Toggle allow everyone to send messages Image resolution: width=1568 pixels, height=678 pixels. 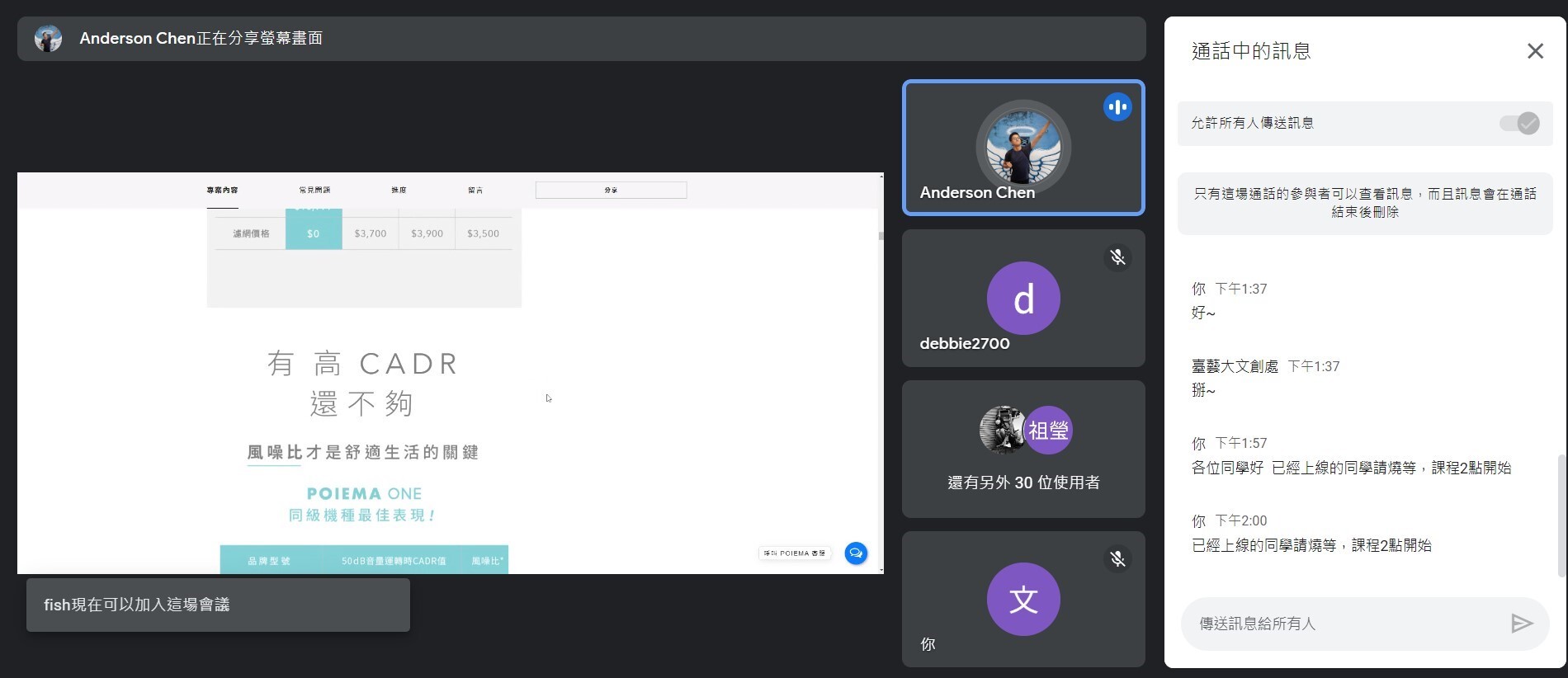tap(1519, 124)
